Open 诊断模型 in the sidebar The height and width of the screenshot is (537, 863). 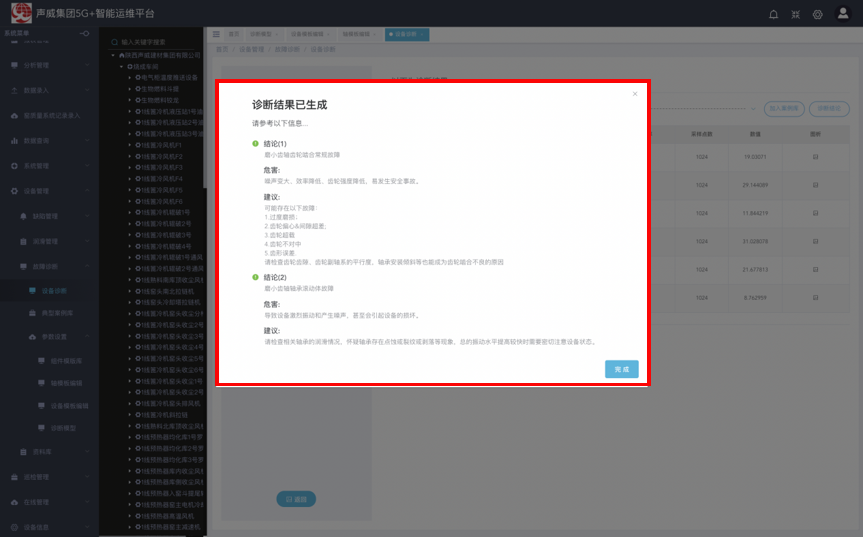click(x=64, y=427)
